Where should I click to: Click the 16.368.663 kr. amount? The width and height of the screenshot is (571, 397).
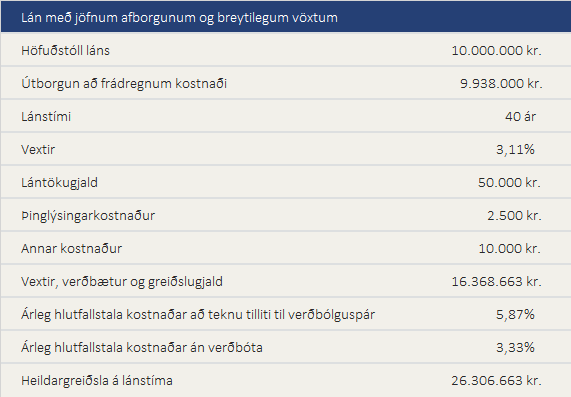496,282
